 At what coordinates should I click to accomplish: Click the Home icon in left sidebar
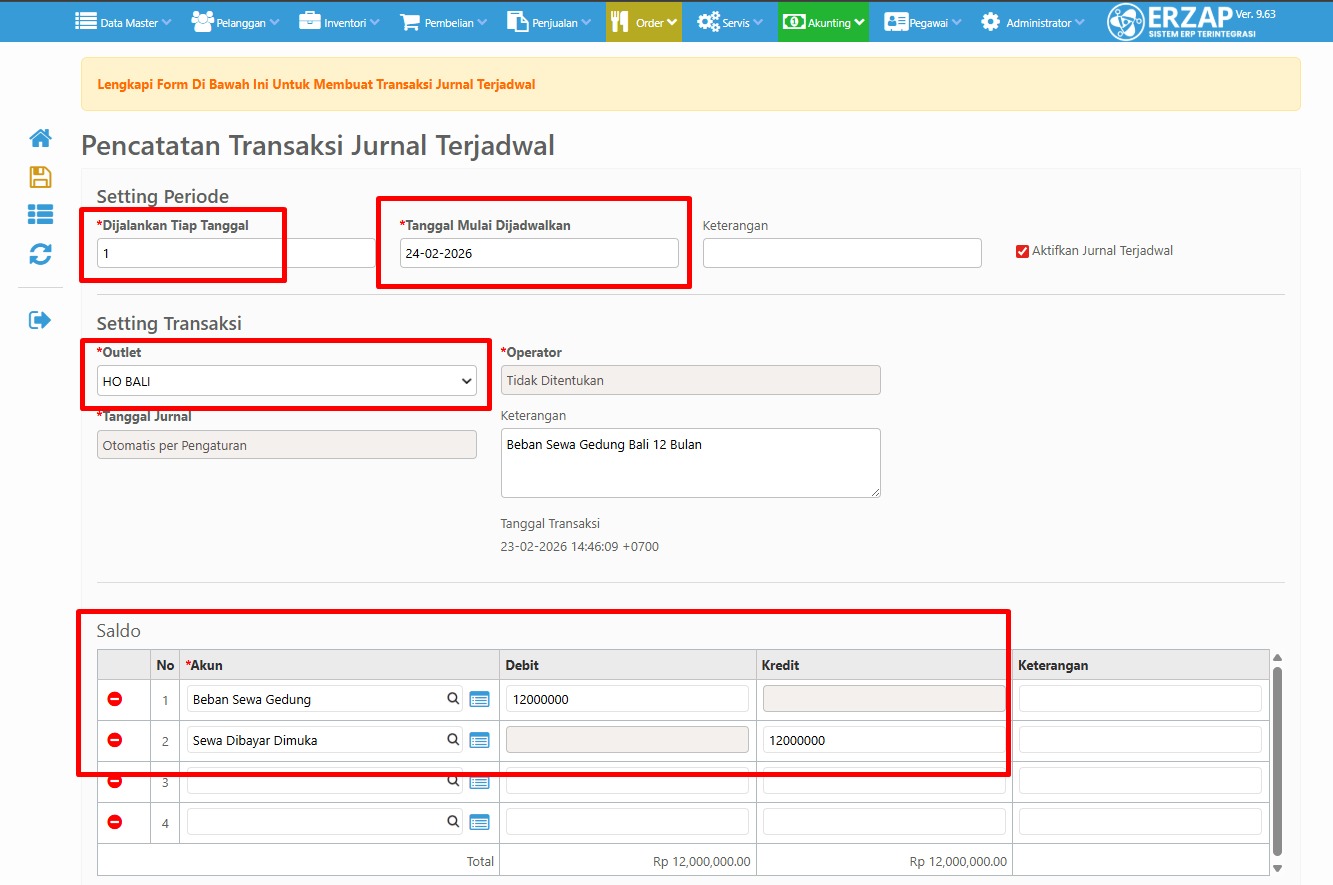pos(40,139)
